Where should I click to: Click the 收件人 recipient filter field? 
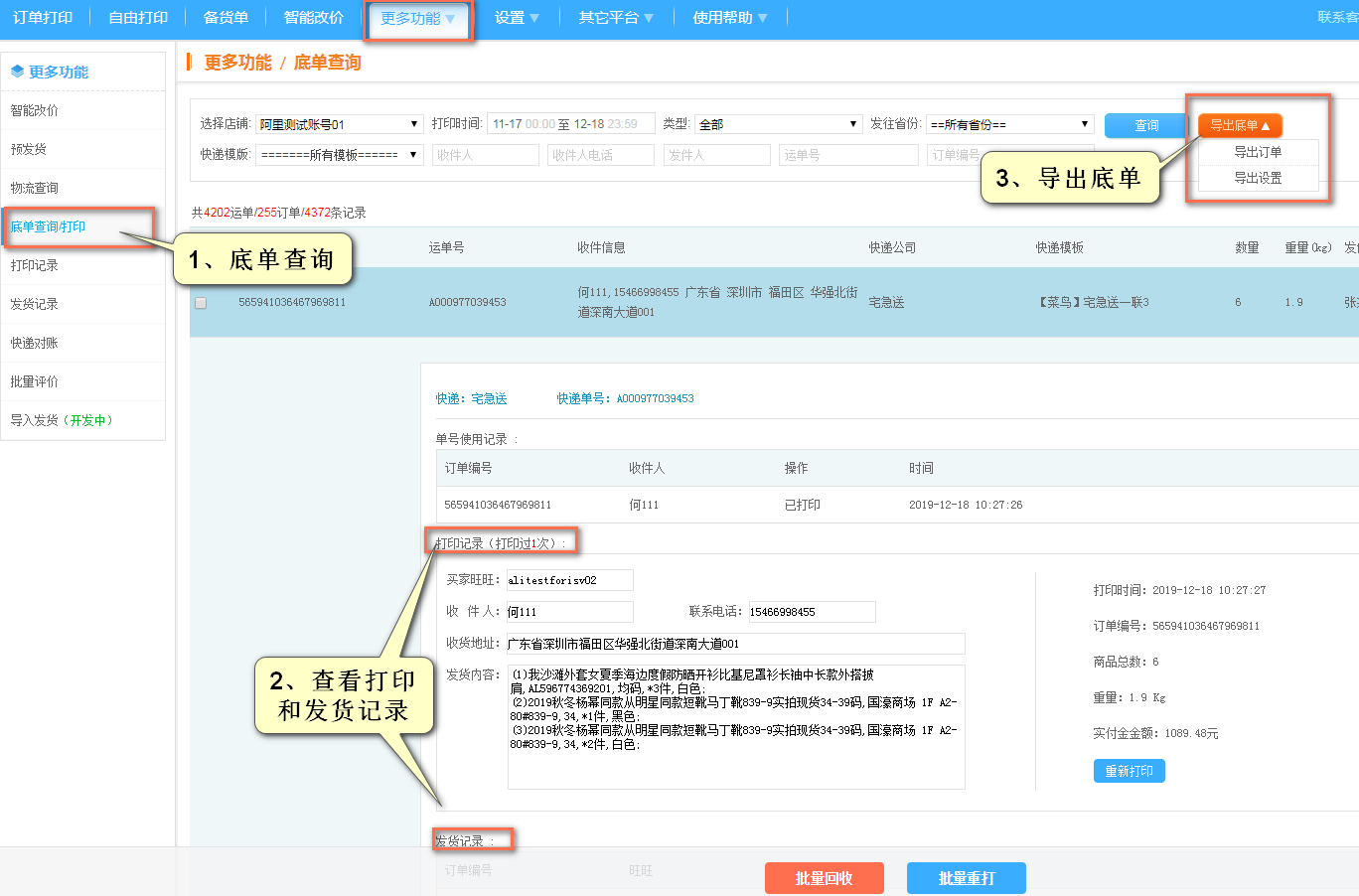coord(485,155)
